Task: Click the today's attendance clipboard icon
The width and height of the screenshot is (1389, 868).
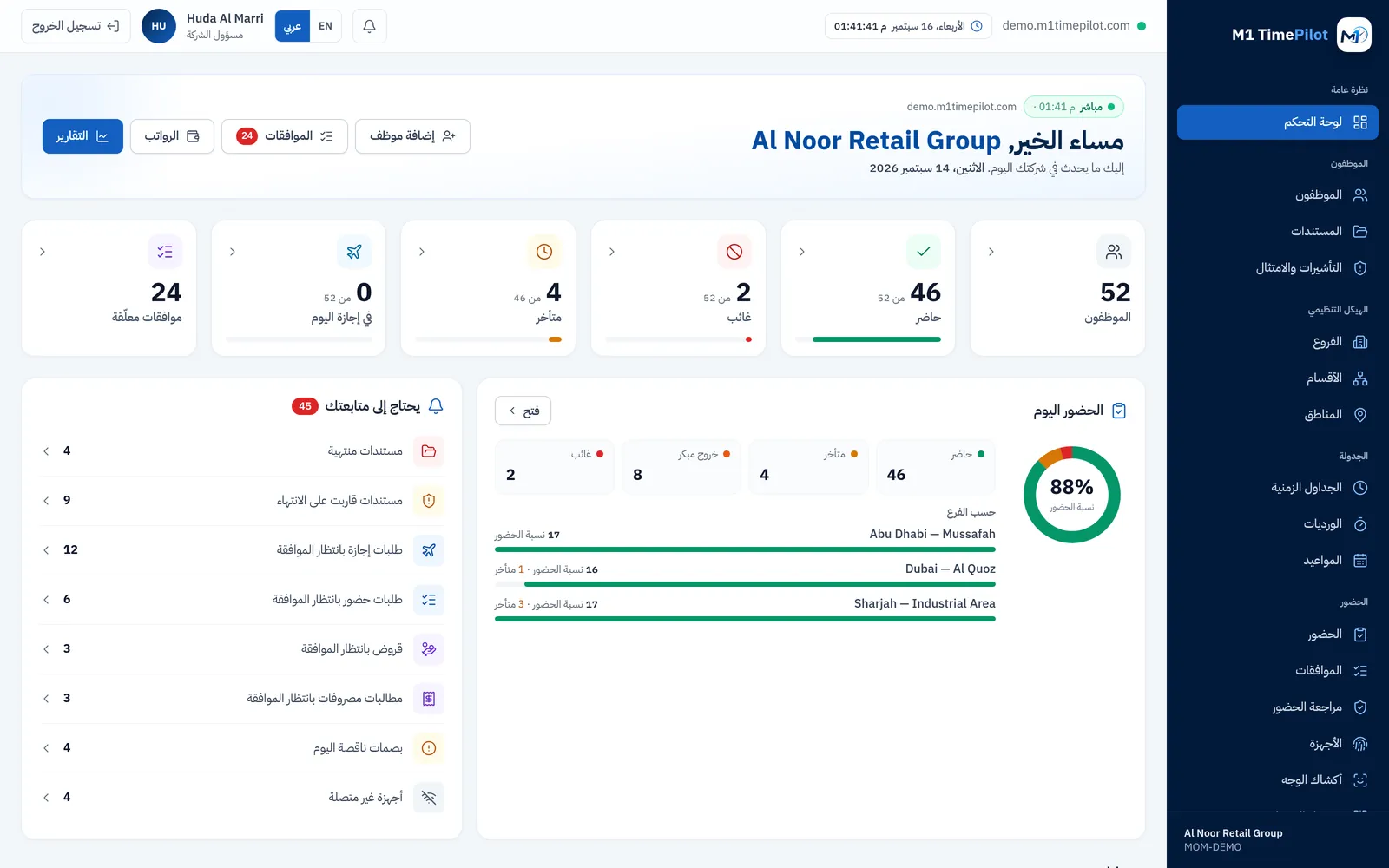Action: (1119, 411)
